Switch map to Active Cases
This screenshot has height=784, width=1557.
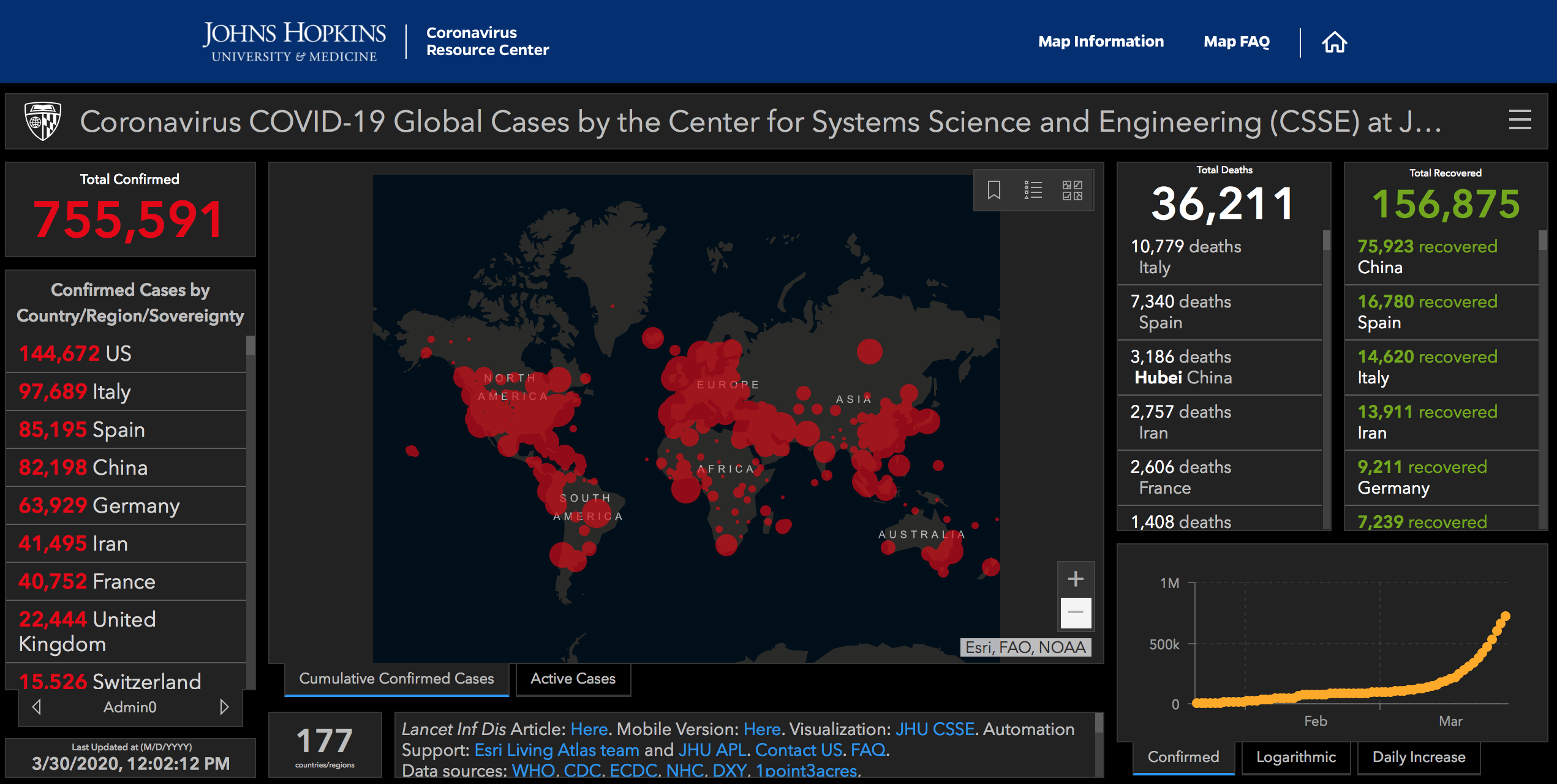[573, 679]
